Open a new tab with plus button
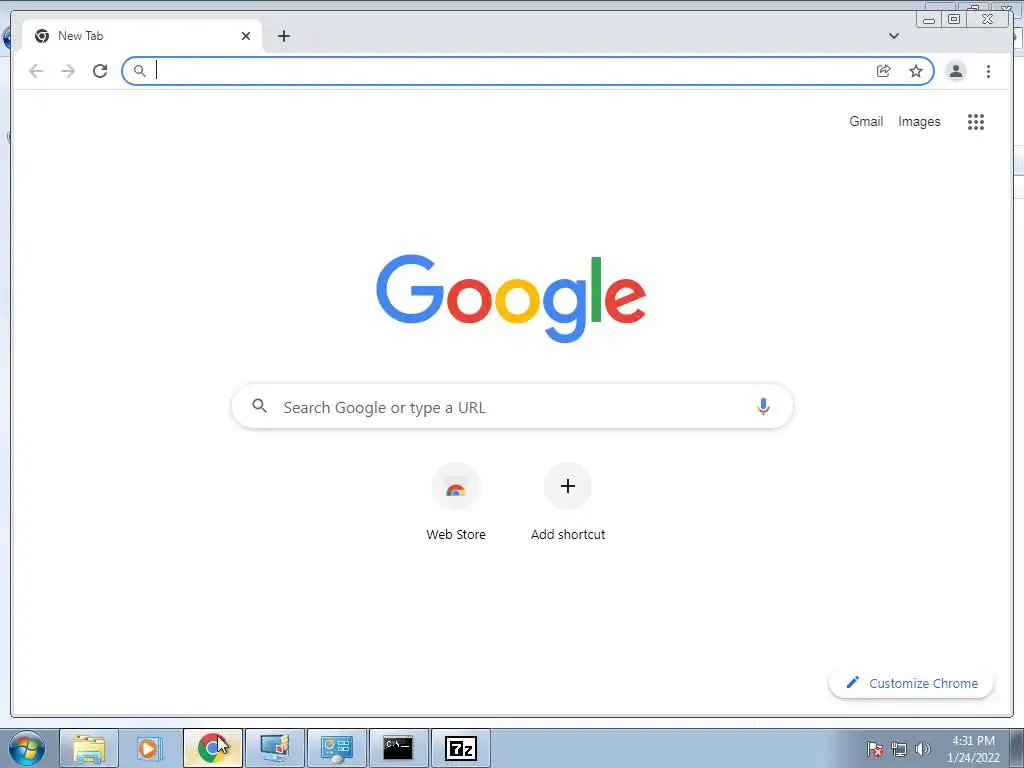 (x=283, y=36)
